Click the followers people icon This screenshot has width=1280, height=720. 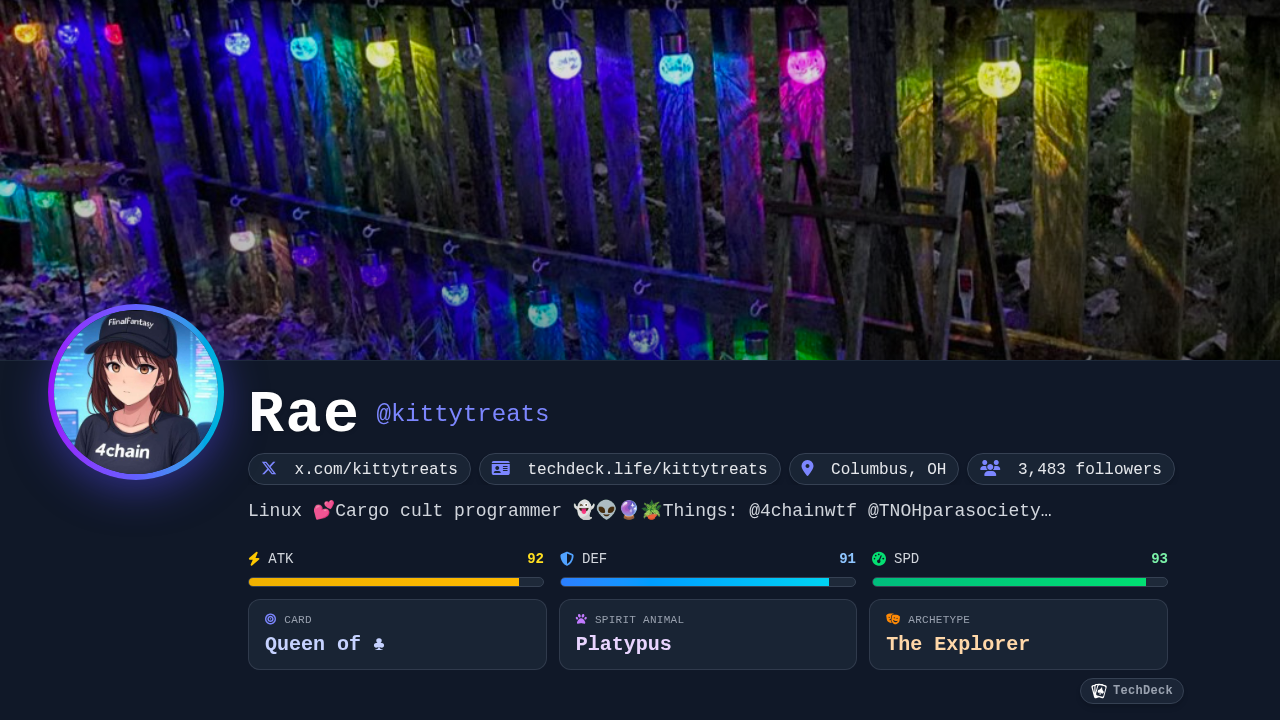tap(990, 468)
